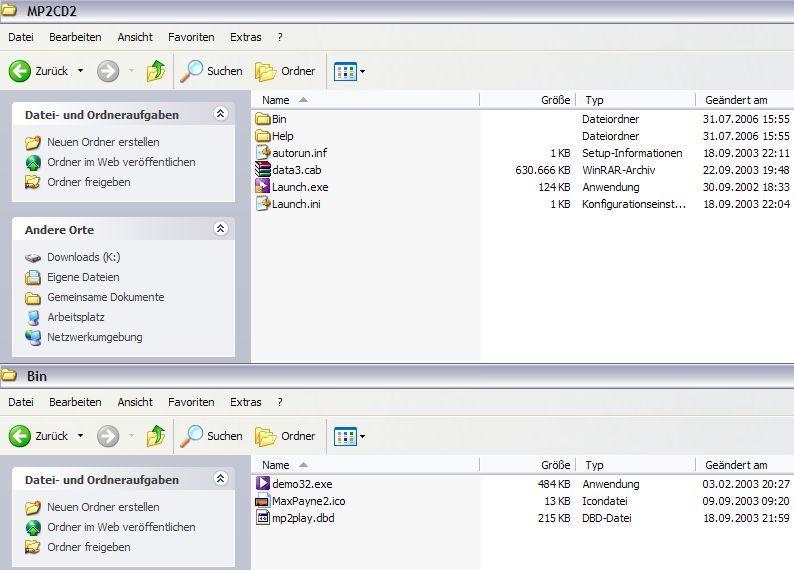Select mp2play.dbd file icon
The height and width of the screenshot is (570, 794).
263,518
